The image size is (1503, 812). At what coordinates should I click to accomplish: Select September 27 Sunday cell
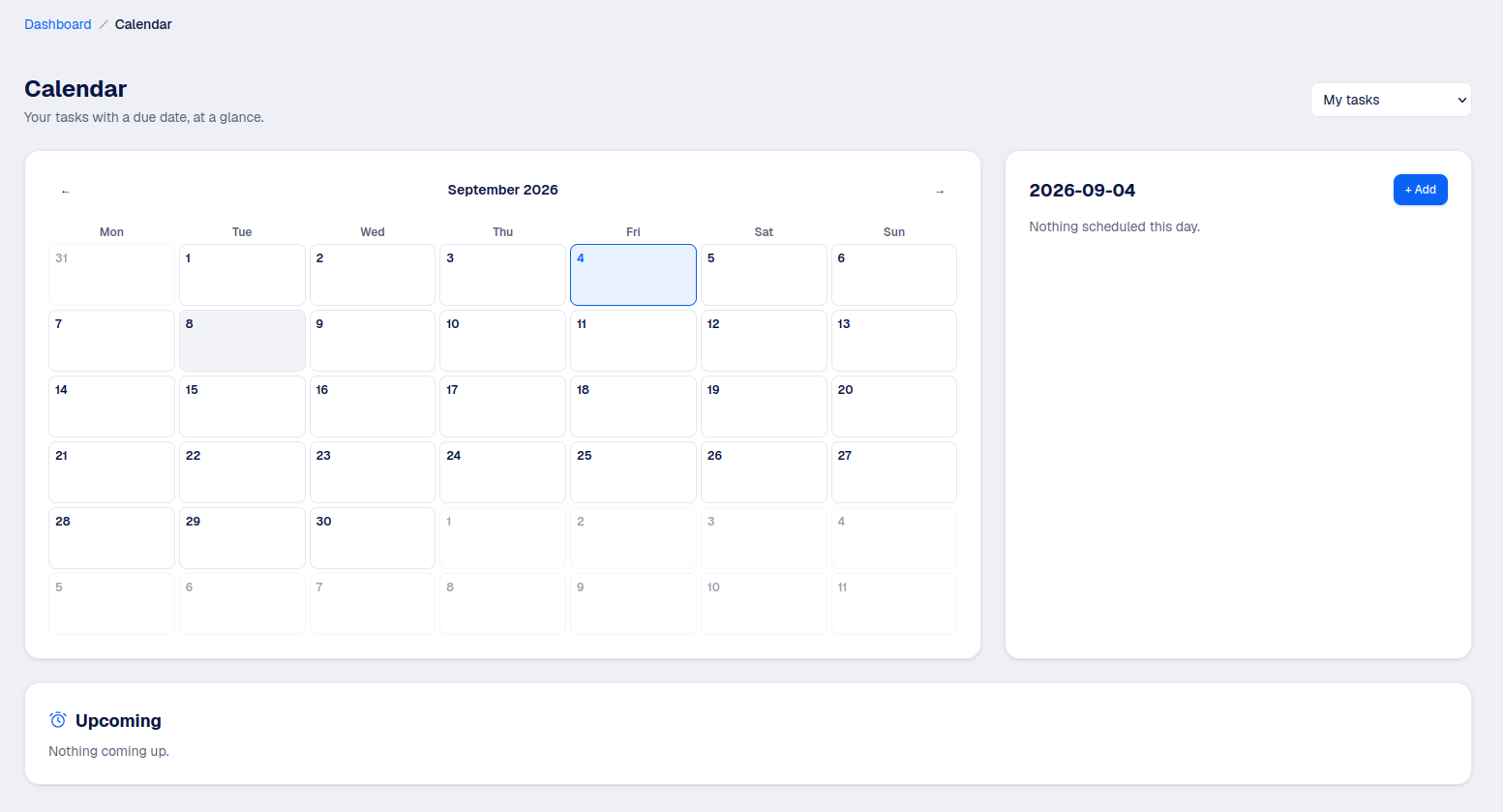coord(894,472)
